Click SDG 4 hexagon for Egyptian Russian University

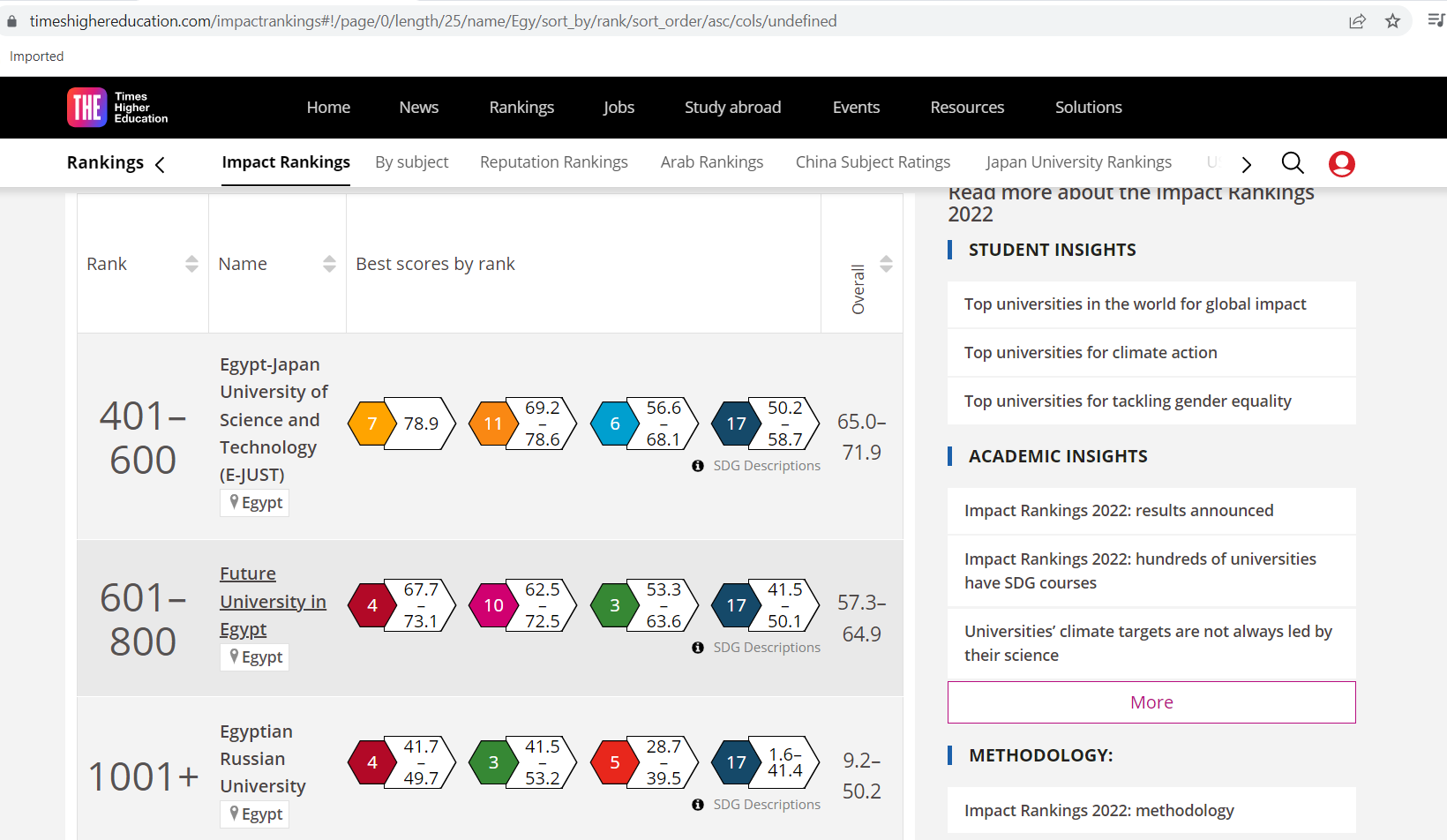372,762
